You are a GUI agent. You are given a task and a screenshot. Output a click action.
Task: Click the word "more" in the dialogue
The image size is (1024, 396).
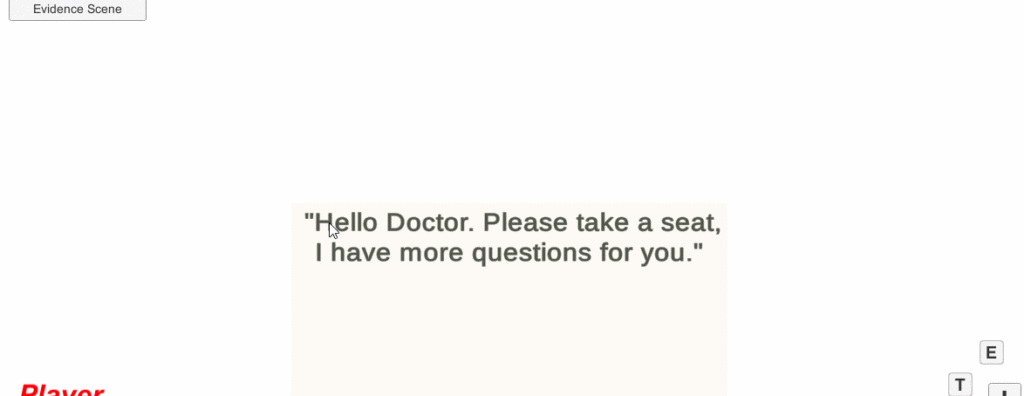(x=432, y=254)
